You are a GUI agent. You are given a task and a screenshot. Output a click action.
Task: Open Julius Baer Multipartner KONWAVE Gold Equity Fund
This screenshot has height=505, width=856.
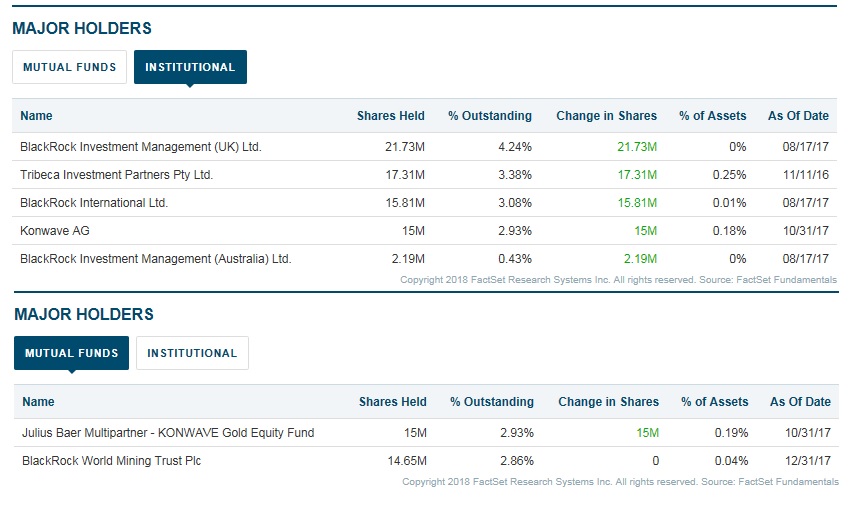168,433
